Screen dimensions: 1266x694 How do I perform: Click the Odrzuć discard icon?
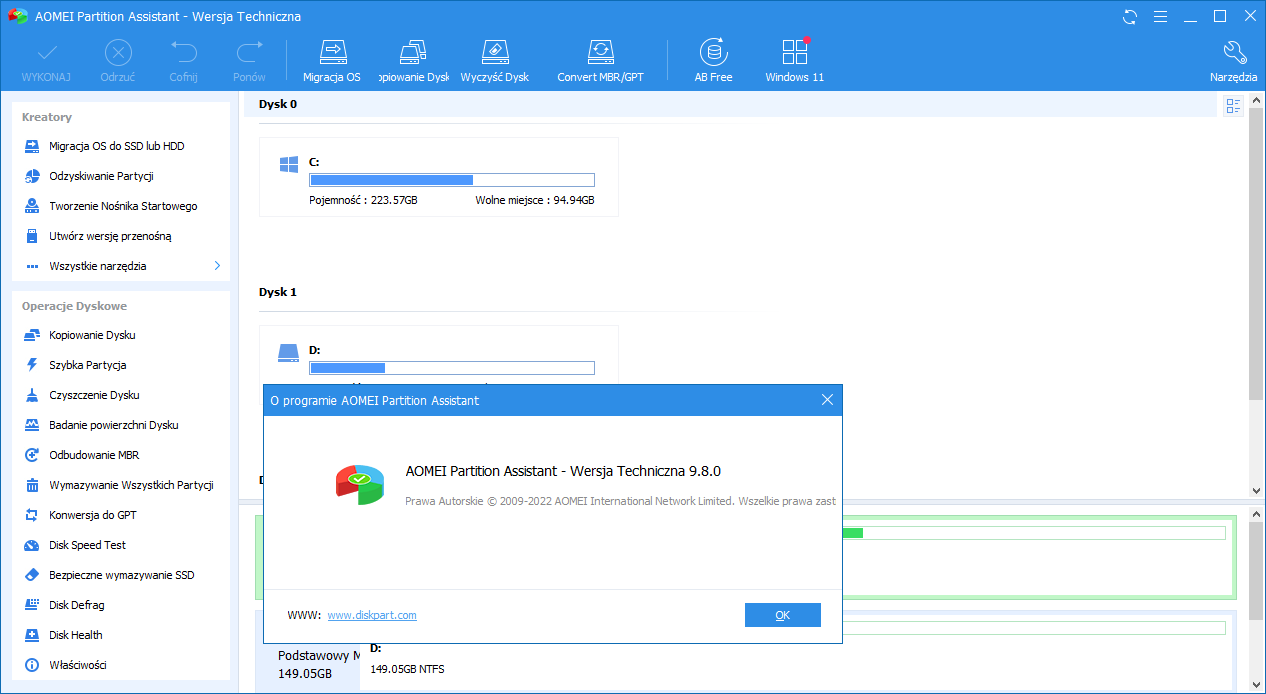[x=118, y=52]
